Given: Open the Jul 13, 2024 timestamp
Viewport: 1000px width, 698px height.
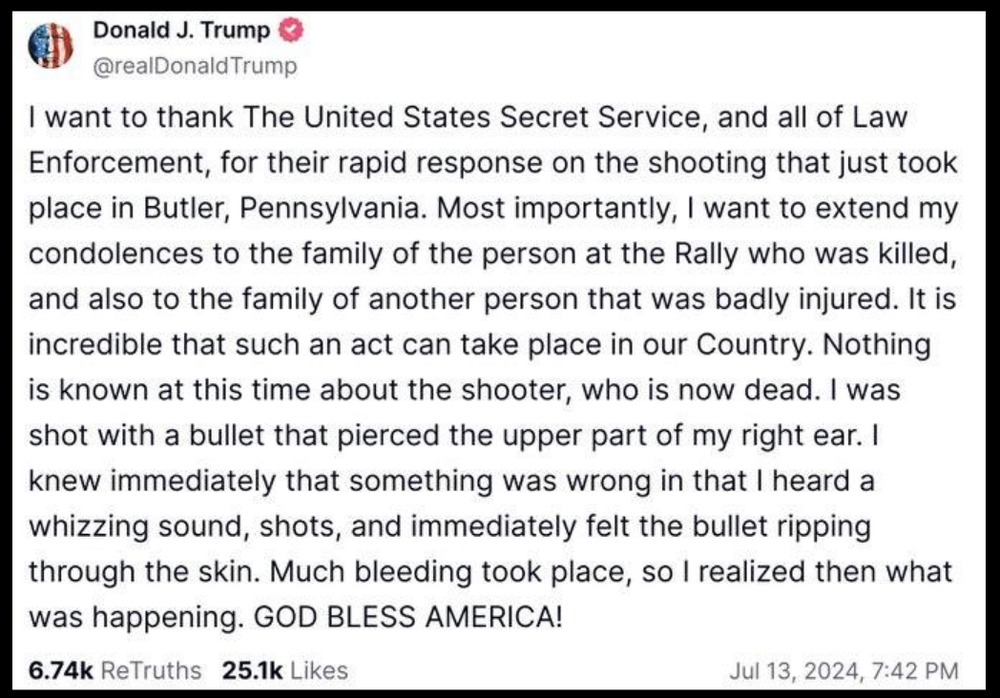Looking at the screenshot, I should [x=797, y=671].
